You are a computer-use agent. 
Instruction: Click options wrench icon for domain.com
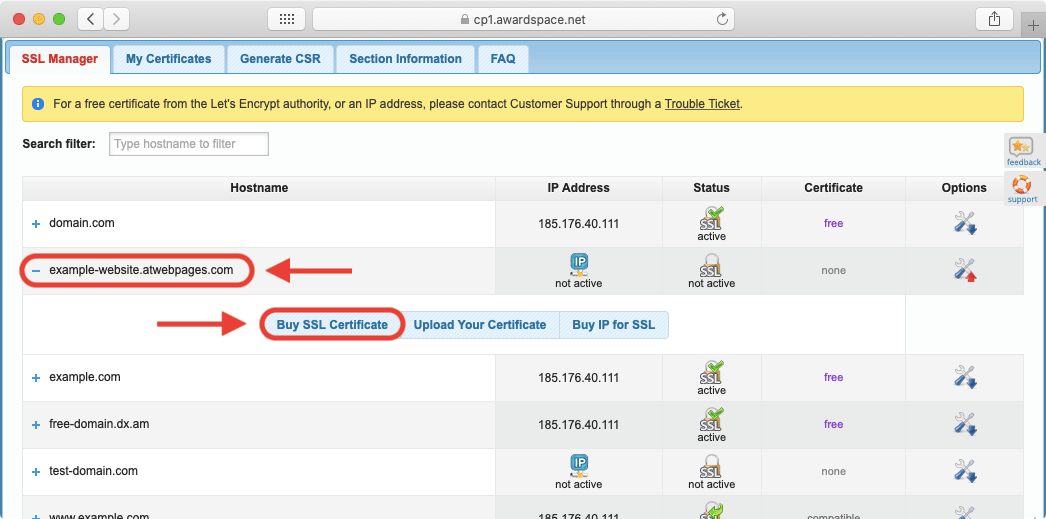(x=964, y=223)
